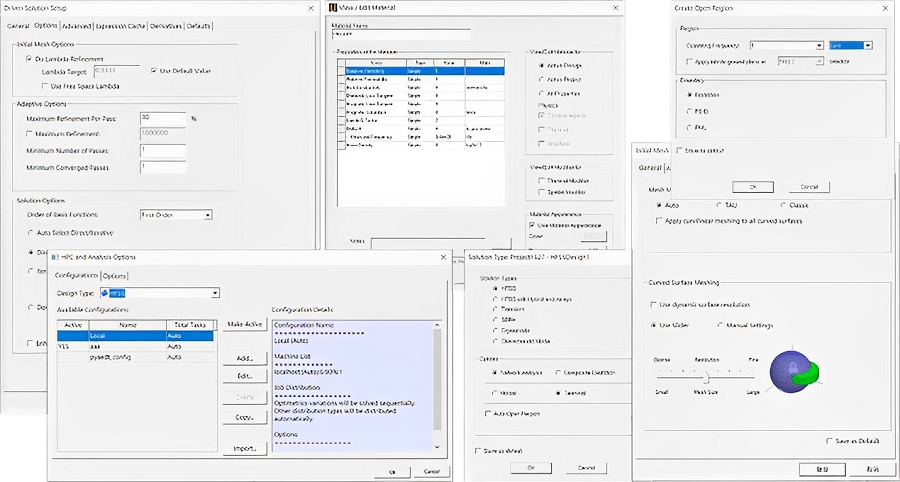The height and width of the screenshot is (482, 900).
Task: Click the Make Active button
Action: (x=244, y=325)
